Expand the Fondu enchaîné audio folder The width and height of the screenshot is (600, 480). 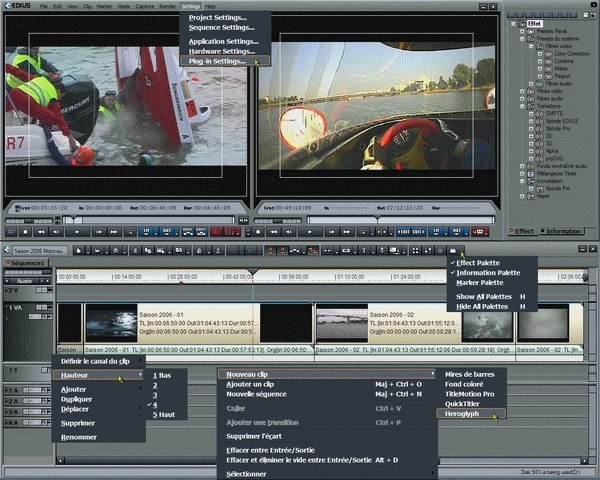522,166
